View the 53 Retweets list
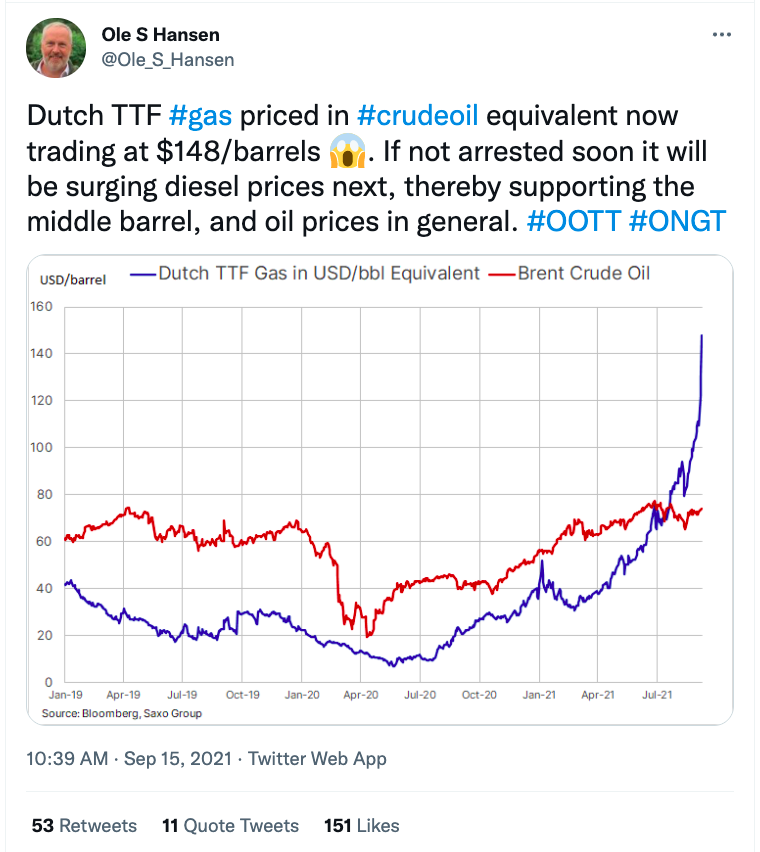 pyautogui.click(x=84, y=825)
